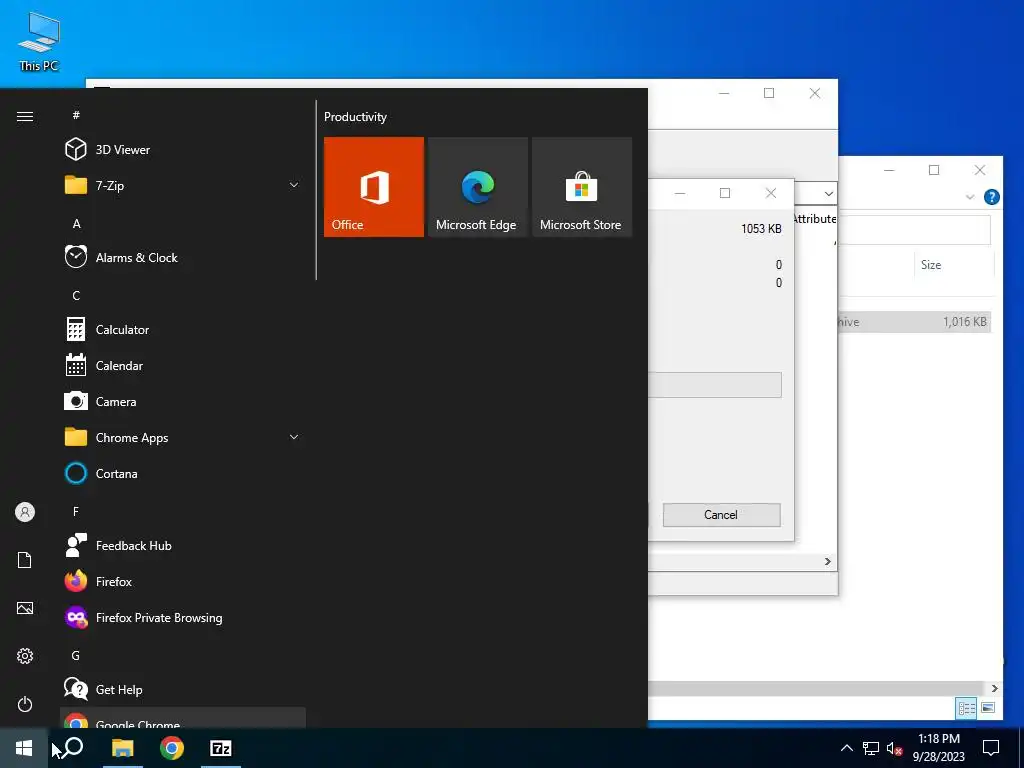Open taskbar Search
This screenshot has height=768, width=1024.
point(73,748)
